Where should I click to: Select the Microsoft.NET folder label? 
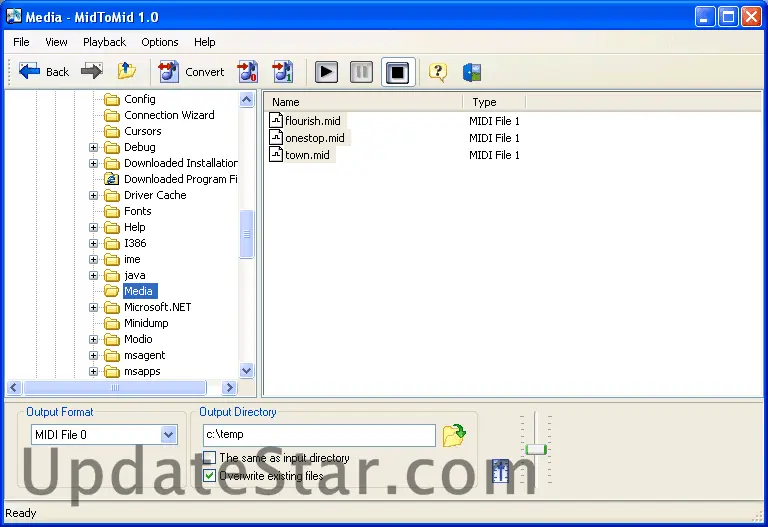(157, 307)
